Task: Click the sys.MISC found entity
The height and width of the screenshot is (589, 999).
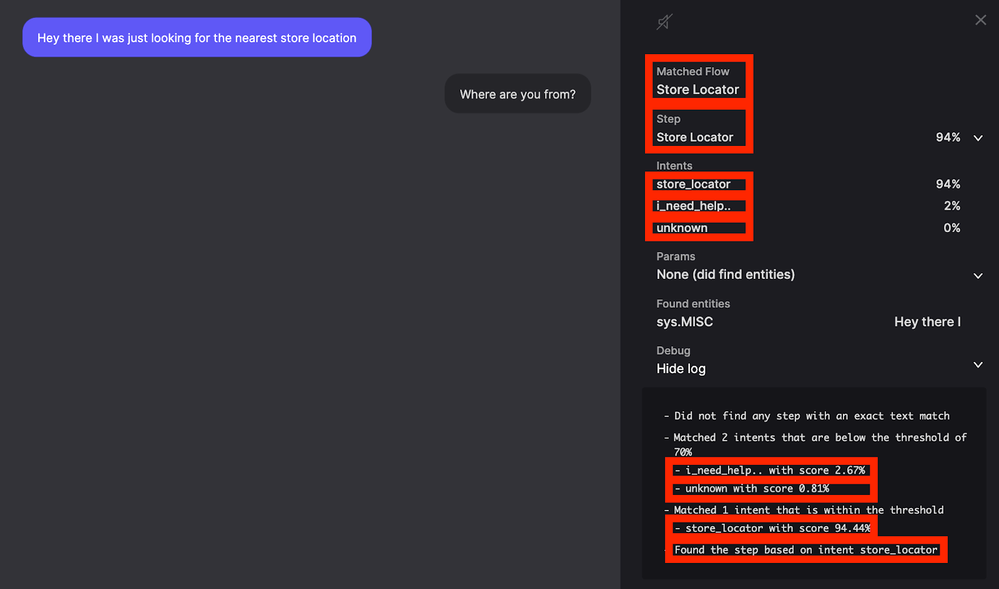Action: (x=684, y=322)
